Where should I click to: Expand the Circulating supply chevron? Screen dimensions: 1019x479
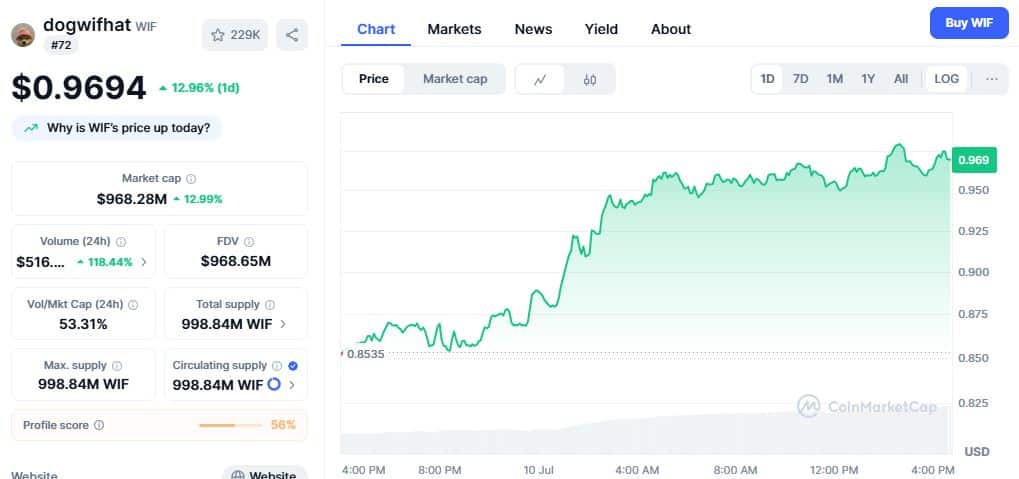coord(292,385)
